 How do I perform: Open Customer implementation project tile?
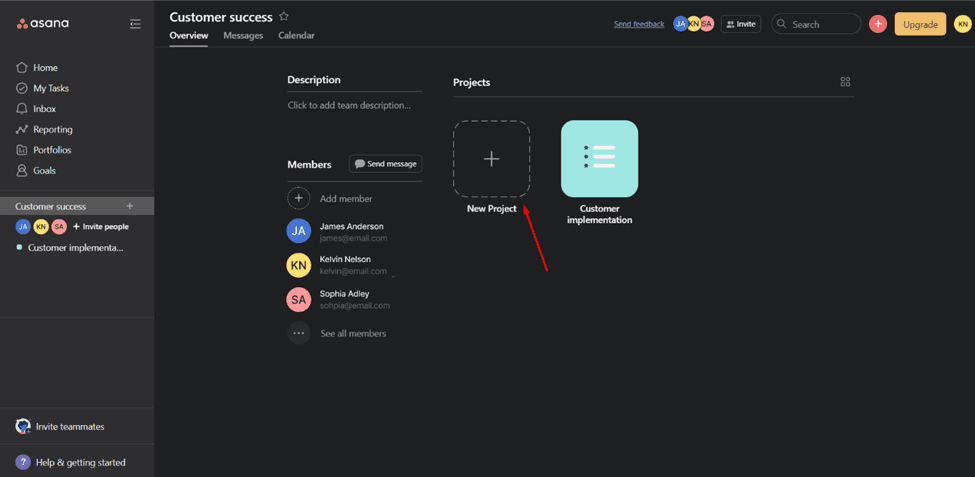599,159
